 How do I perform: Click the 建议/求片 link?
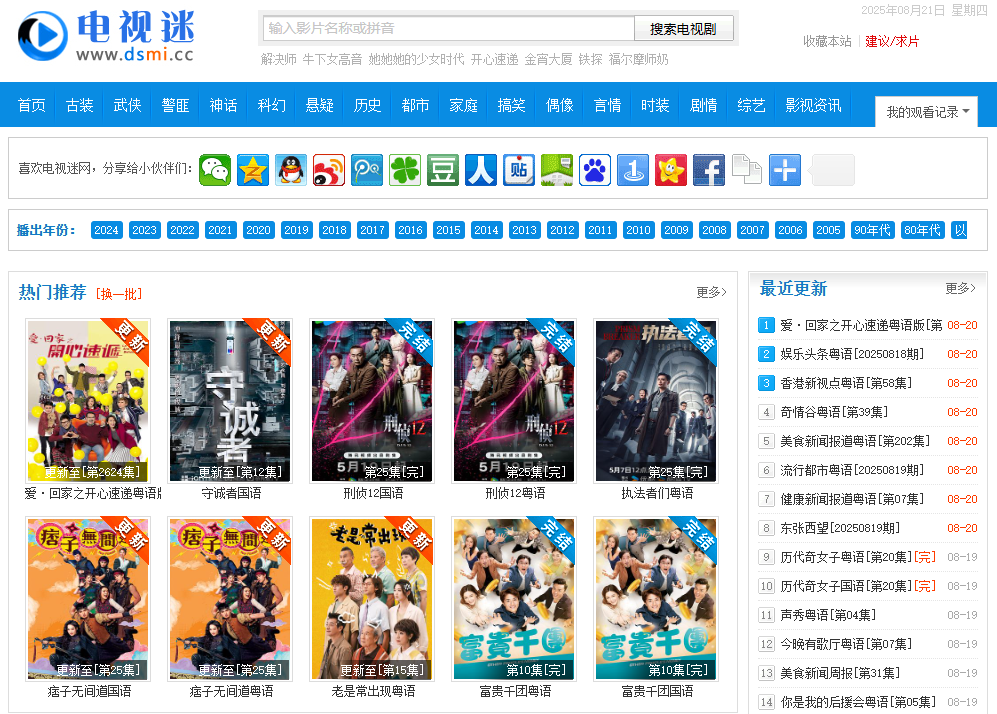892,41
